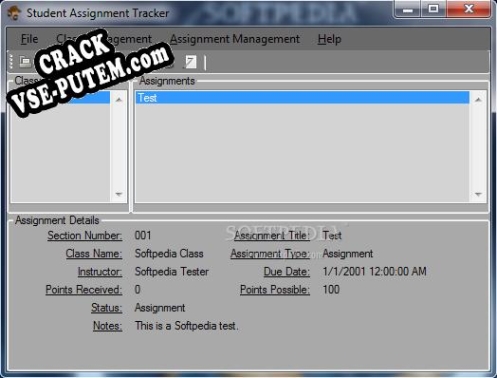Image resolution: width=497 pixels, height=378 pixels.
Task: Click Assignments list scroll up arrow
Action: [x=478, y=100]
